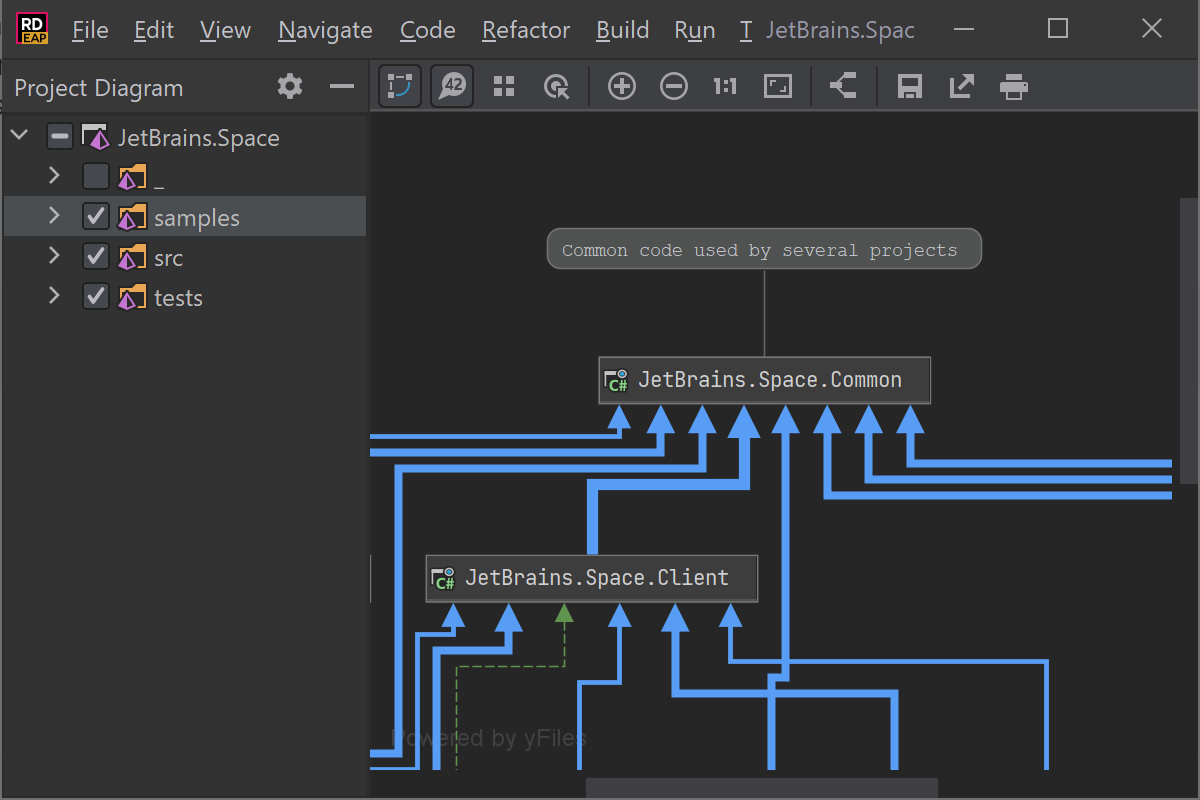Export the diagram to file
This screenshot has height=800, width=1200.
(x=961, y=87)
